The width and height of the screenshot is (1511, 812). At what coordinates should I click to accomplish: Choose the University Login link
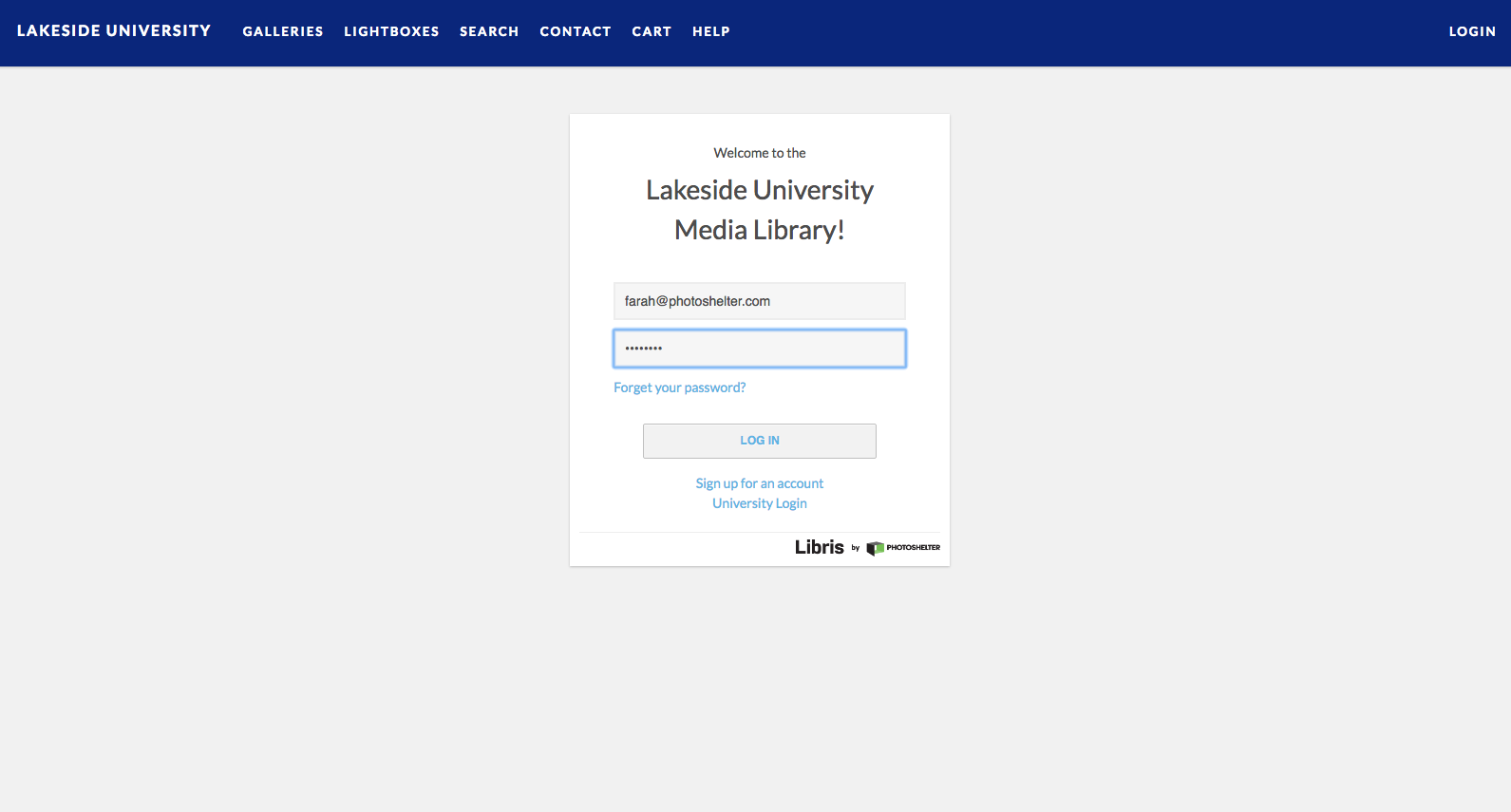759,503
